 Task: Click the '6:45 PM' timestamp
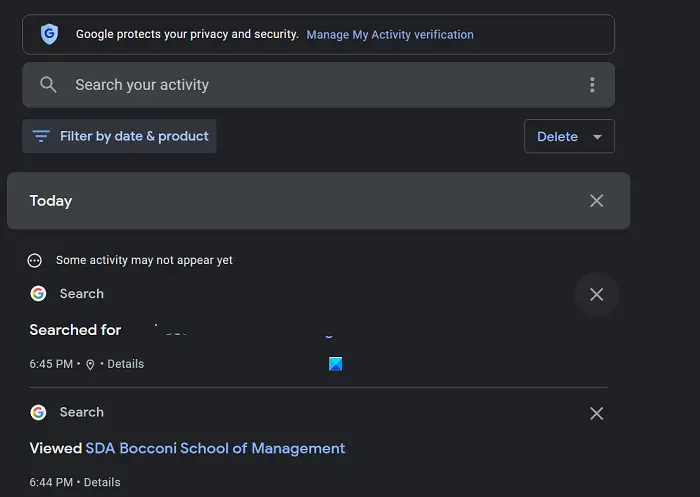(x=51, y=364)
